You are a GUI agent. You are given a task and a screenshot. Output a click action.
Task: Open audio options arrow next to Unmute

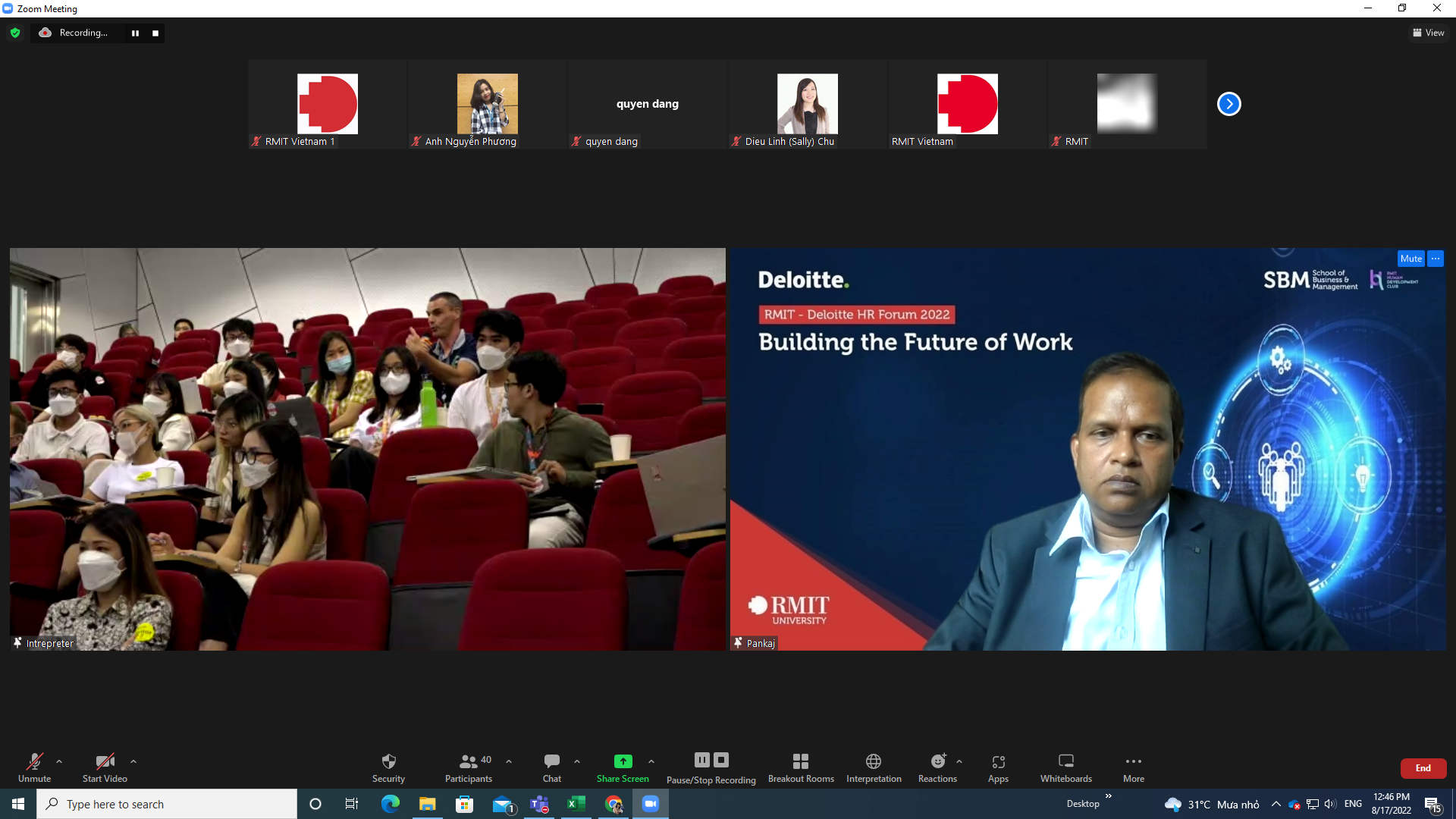[59, 761]
